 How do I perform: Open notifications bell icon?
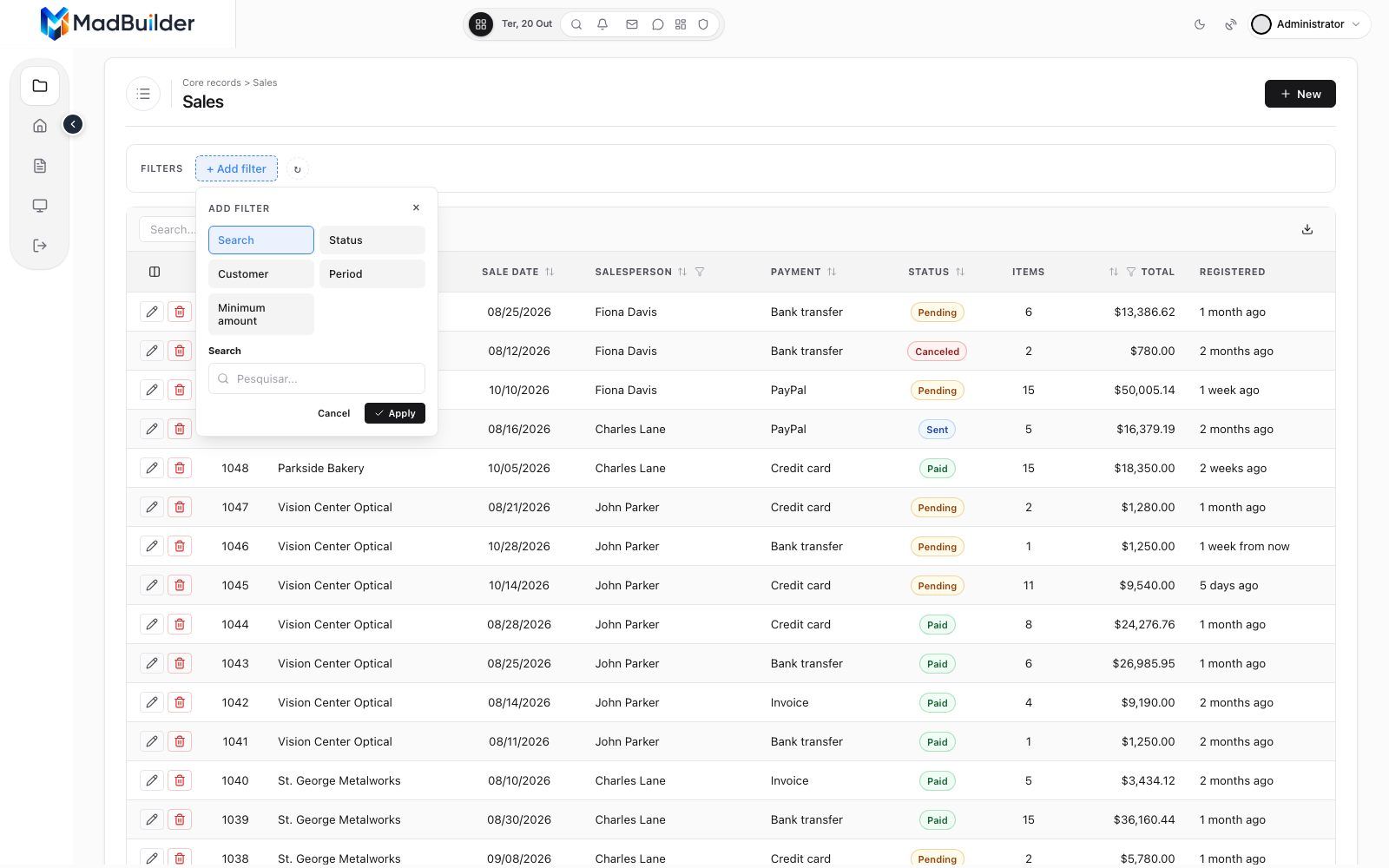[602, 24]
